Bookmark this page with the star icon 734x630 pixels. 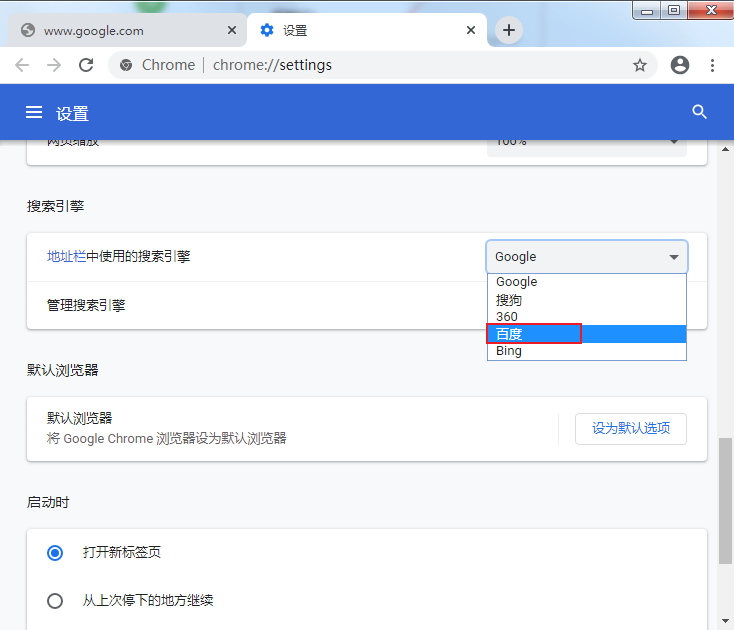[639, 65]
